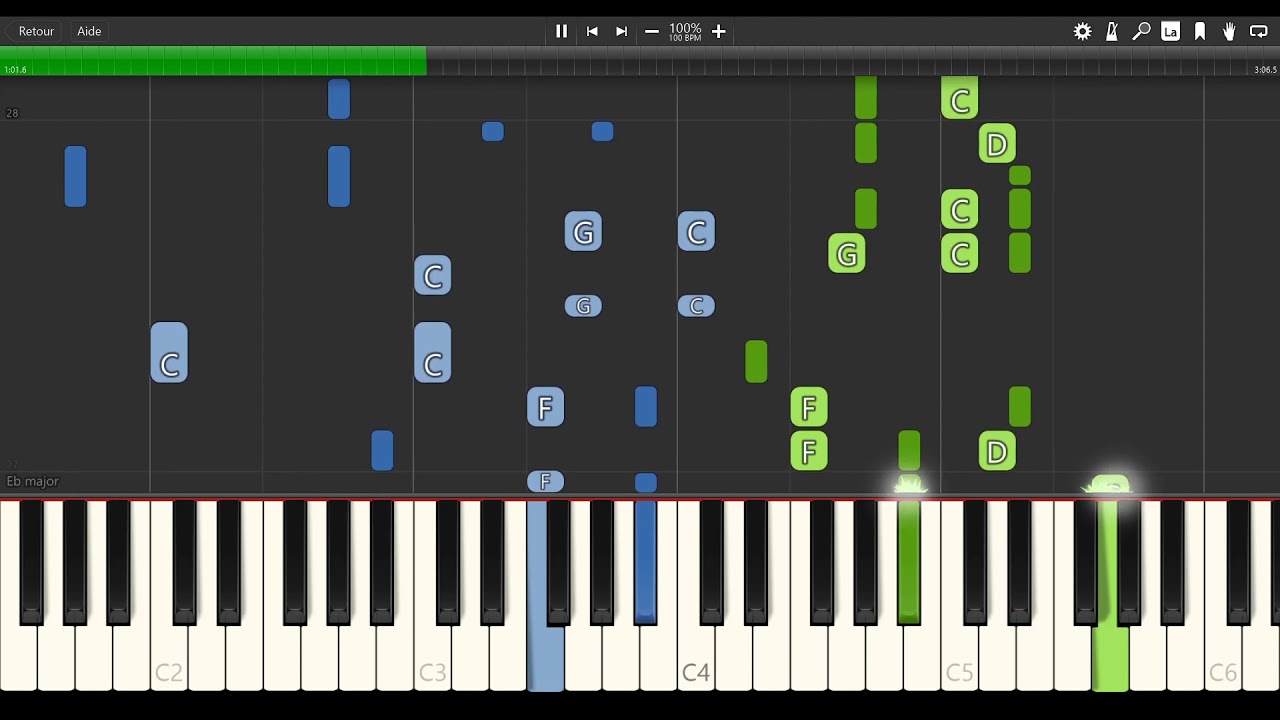Open the bookmarks panel
Image resolution: width=1280 pixels, height=720 pixels.
(x=1200, y=31)
